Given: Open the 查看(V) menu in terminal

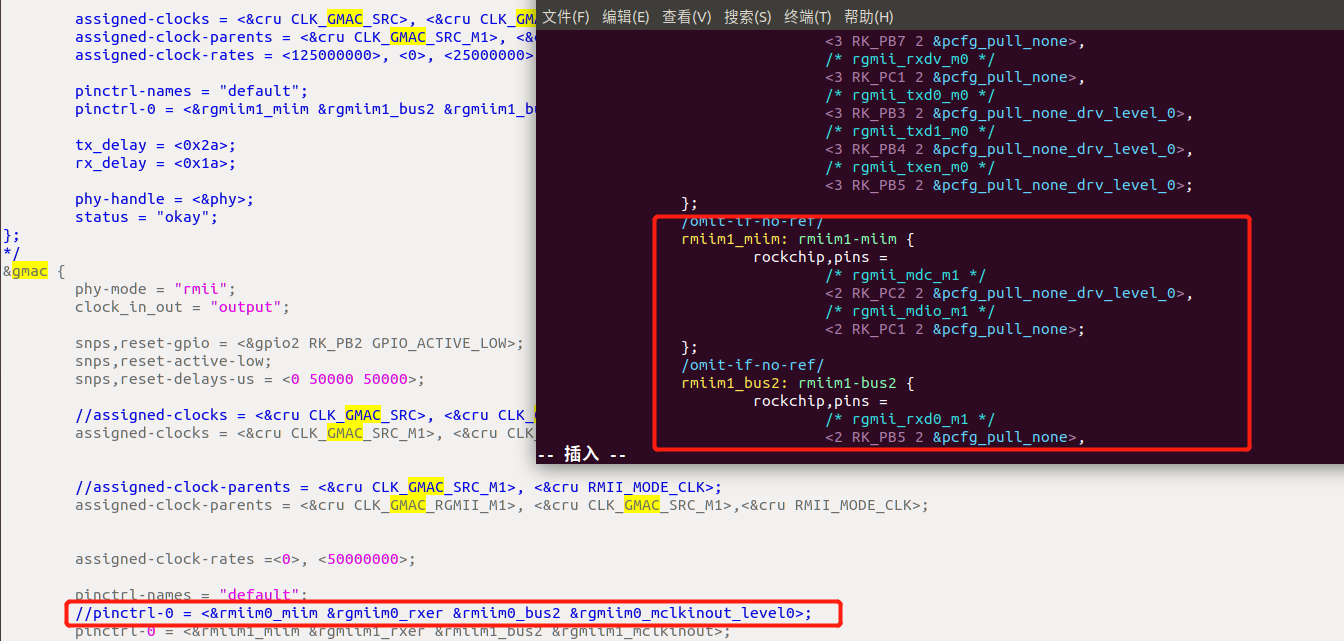Looking at the screenshot, I should 686,17.
